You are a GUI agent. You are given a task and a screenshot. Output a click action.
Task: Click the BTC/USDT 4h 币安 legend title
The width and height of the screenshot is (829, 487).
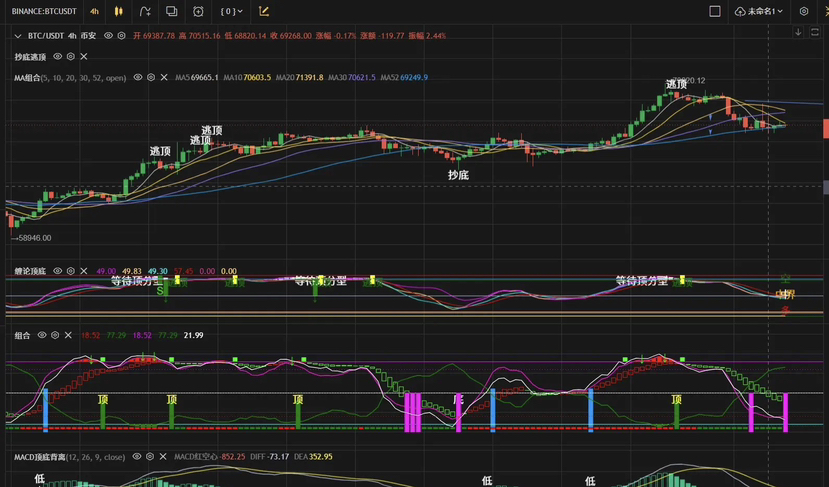tap(62, 36)
